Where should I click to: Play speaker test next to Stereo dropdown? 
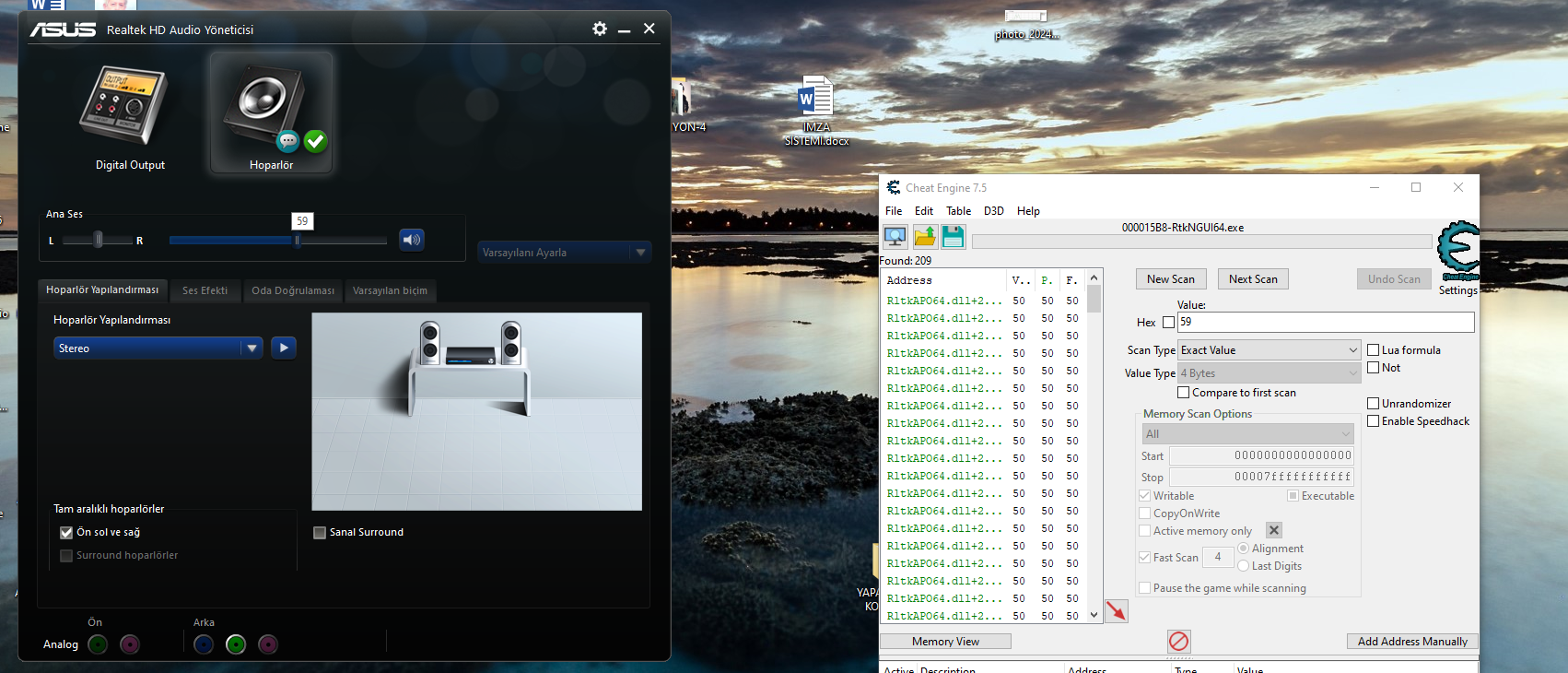284,348
